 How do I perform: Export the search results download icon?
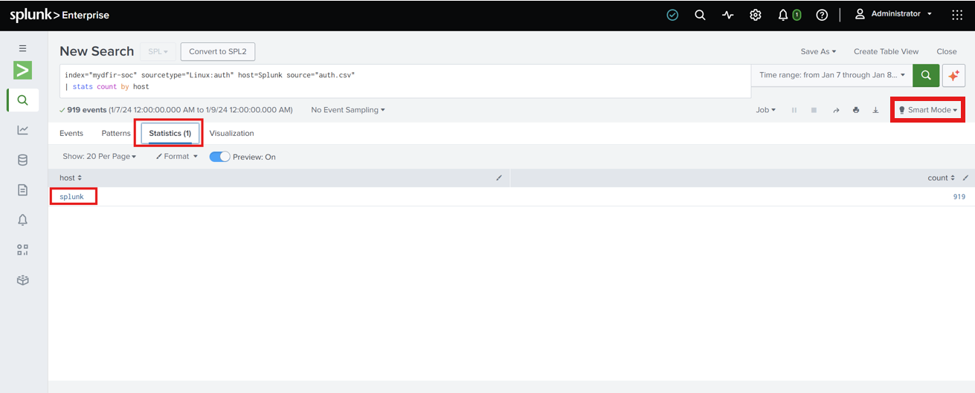pyautogui.click(x=876, y=110)
